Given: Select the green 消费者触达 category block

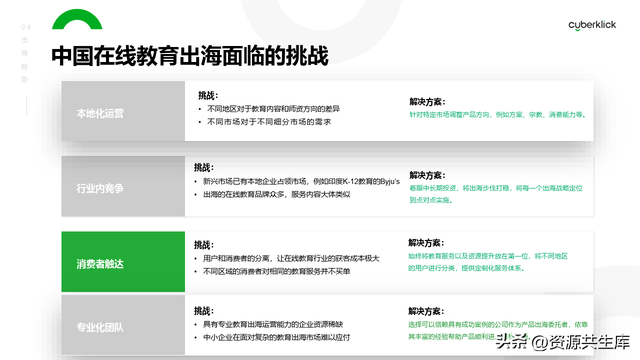Looking at the screenshot, I should pos(123,262).
